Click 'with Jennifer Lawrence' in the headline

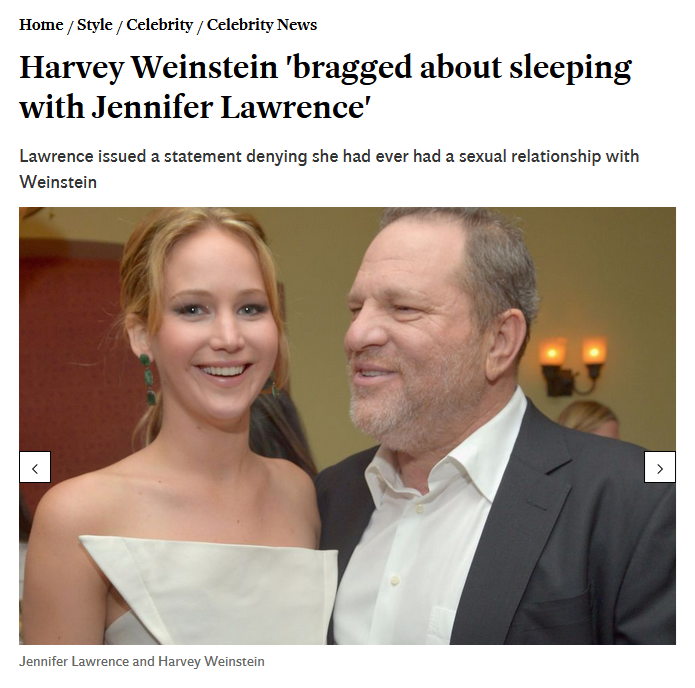pos(195,107)
